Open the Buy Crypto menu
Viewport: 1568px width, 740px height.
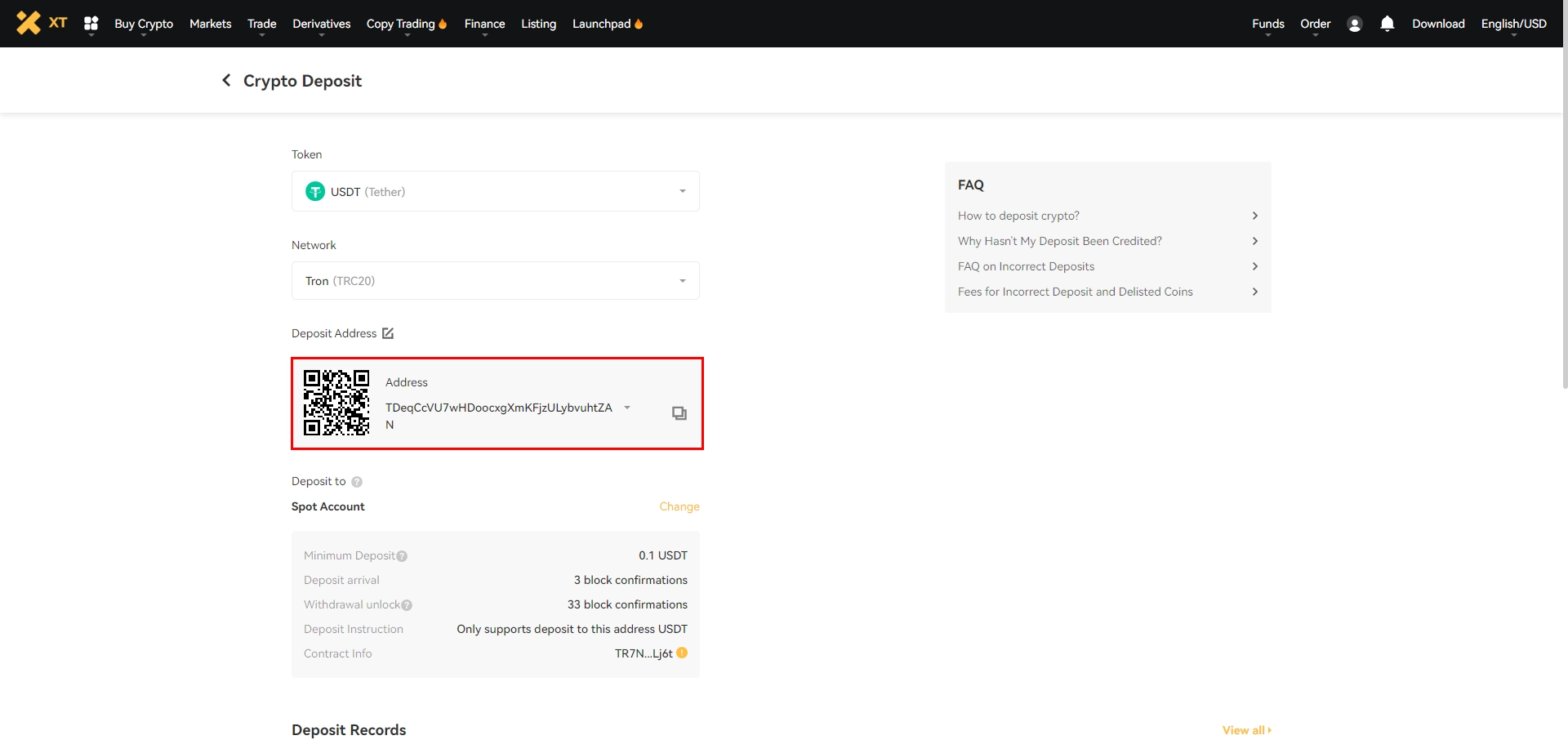click(x=144, y=24)
